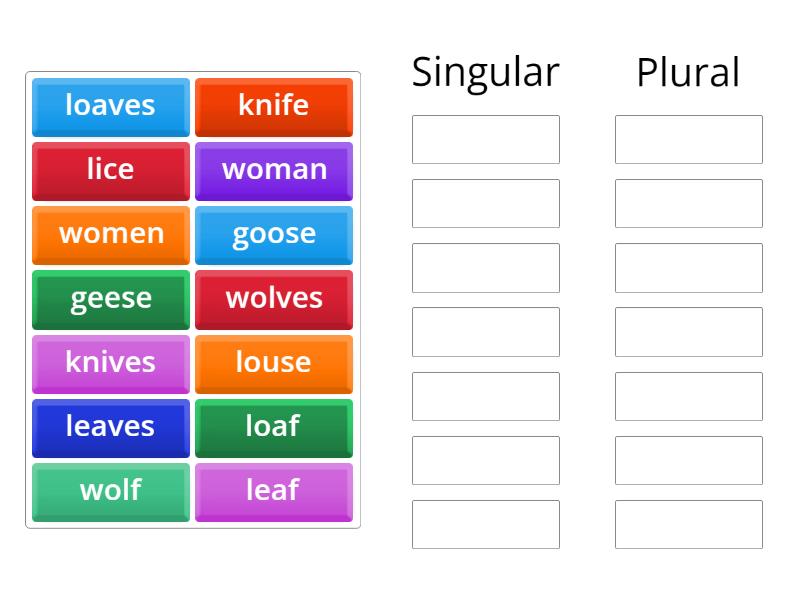The height and width of the screenshot is (600, 800).
Task: Select the 'goose' tile
Action: (x=274, y=234)
